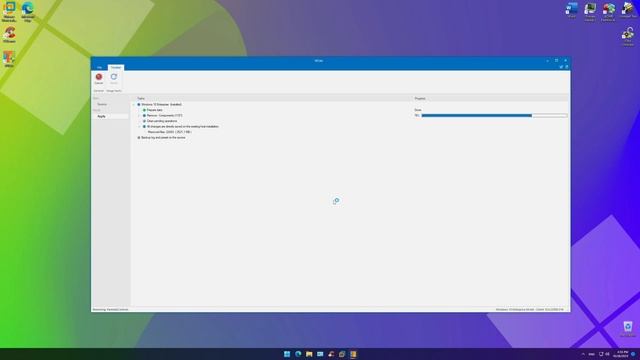
Task: Open the Microsoft Edge desktop shortcut
Action: (27, 11)
